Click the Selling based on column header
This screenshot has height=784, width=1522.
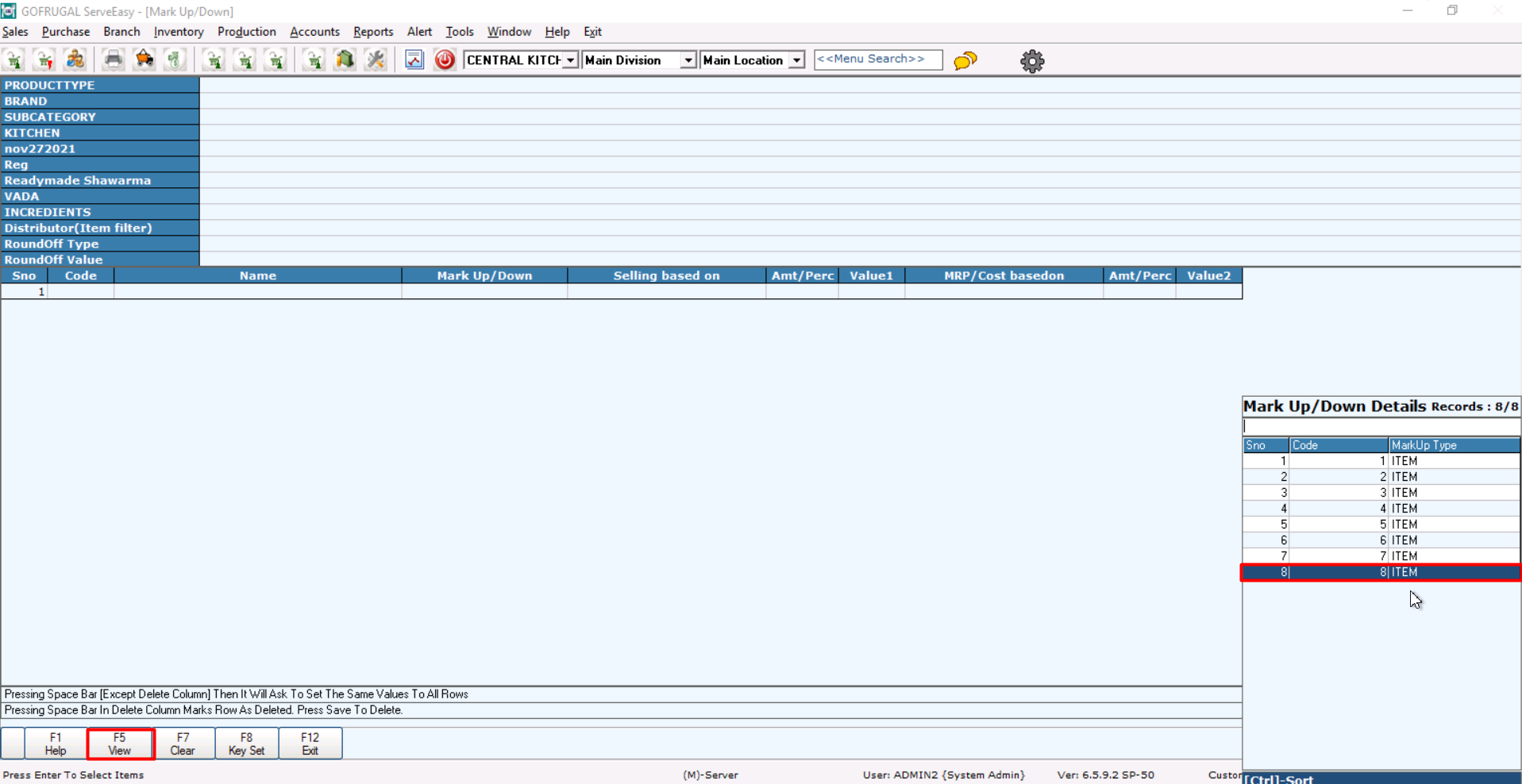[667, 275]
